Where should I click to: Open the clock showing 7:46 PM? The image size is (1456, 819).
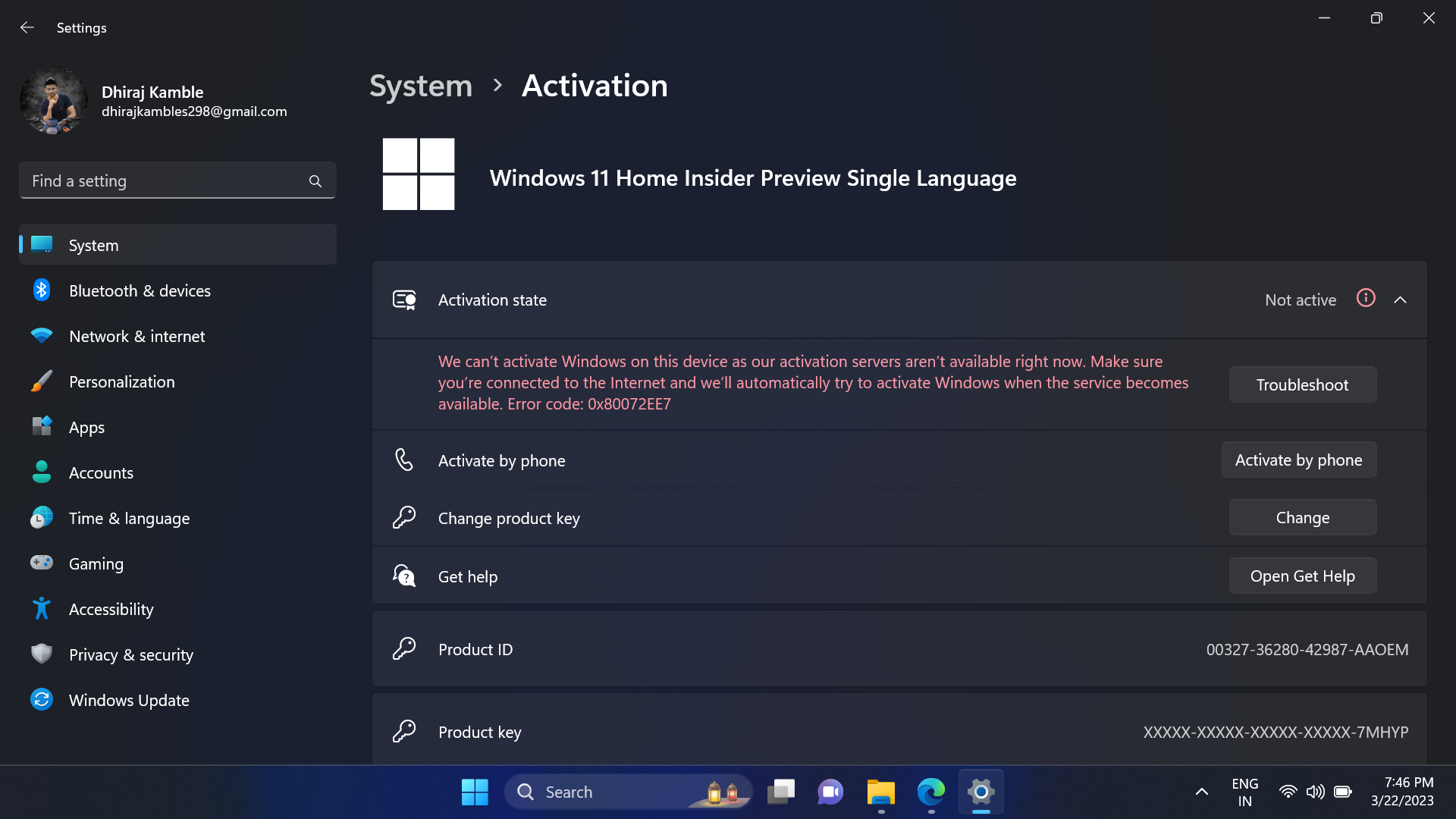pyautogui.click(x=1402, y=792)
